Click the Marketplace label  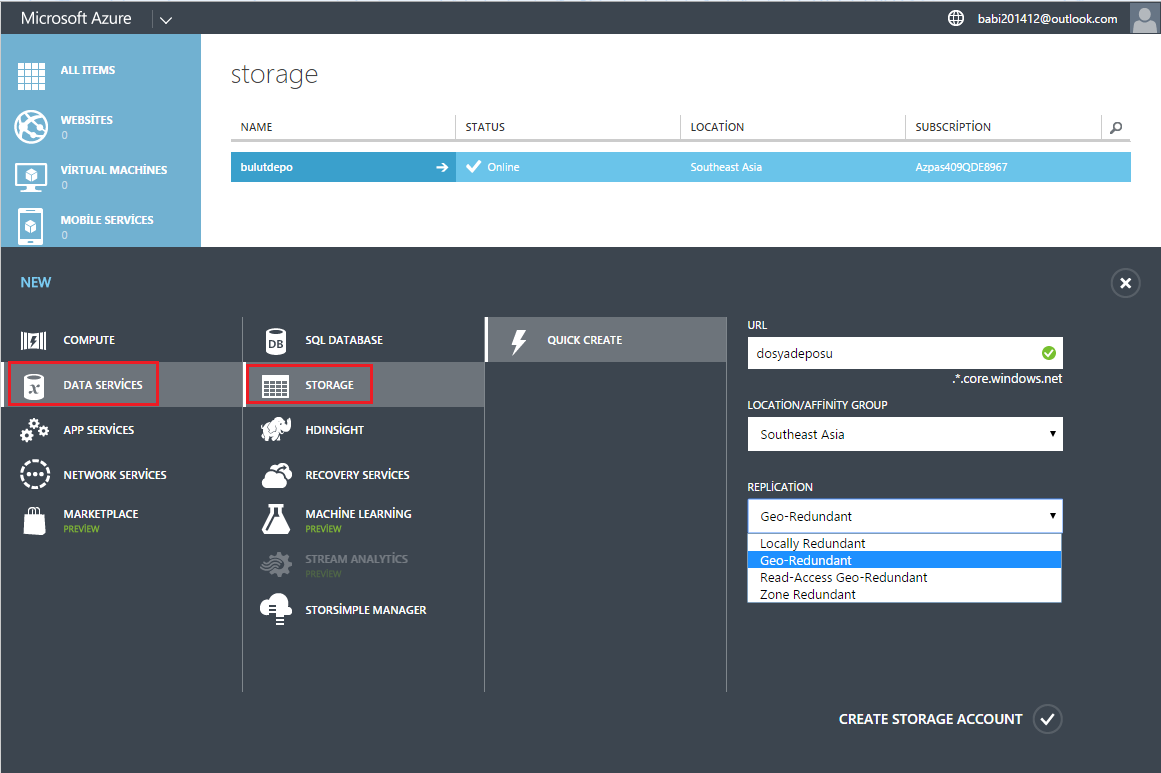[101, 514]
